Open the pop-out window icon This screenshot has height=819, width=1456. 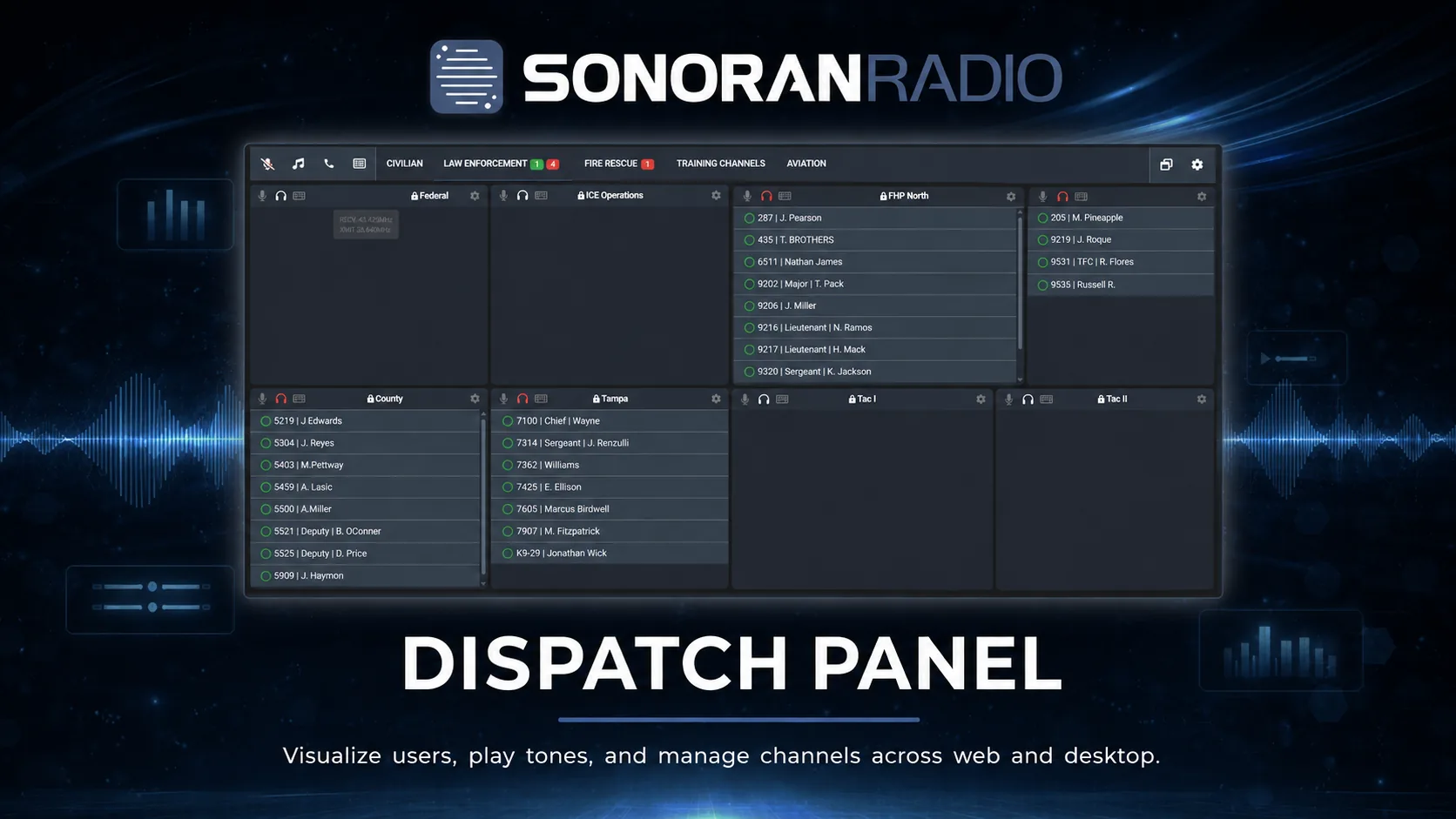(1166, 164)
